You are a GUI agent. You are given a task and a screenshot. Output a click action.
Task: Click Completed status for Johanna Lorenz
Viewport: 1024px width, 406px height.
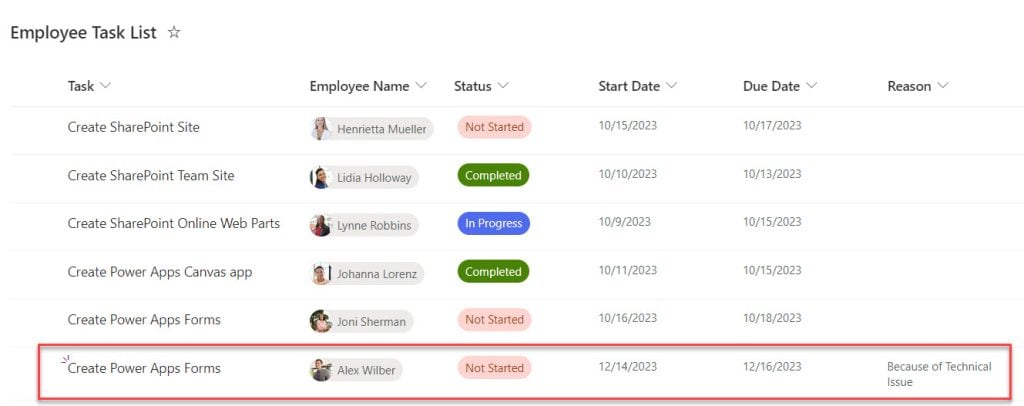tap(493, 272)
